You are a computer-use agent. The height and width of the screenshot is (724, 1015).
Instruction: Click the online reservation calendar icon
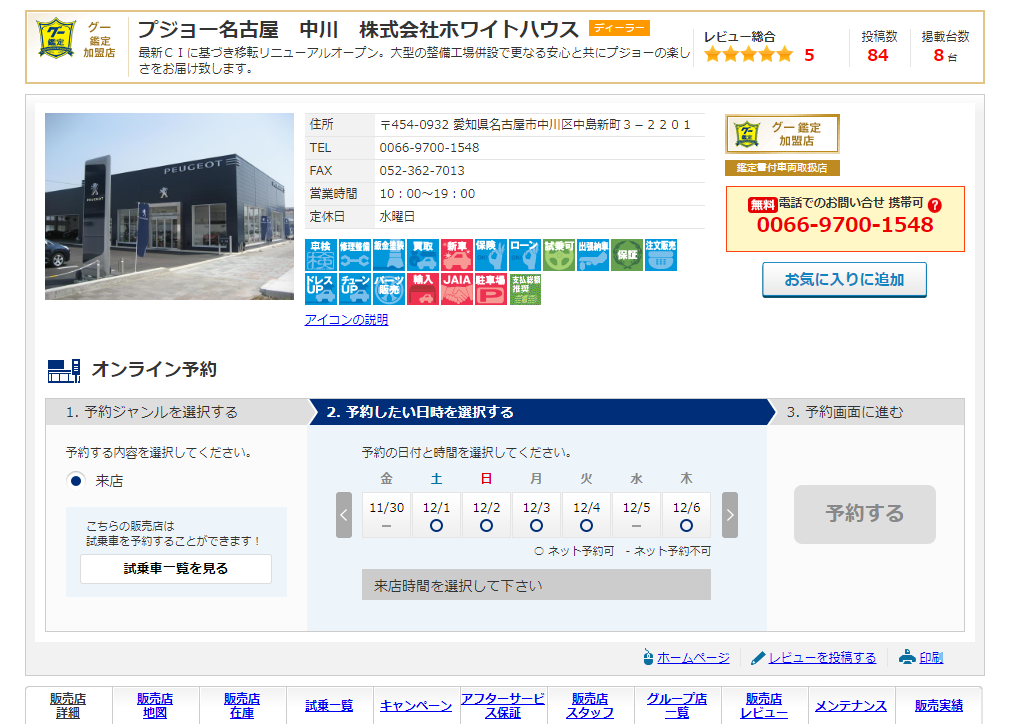[x=63, y=370]
